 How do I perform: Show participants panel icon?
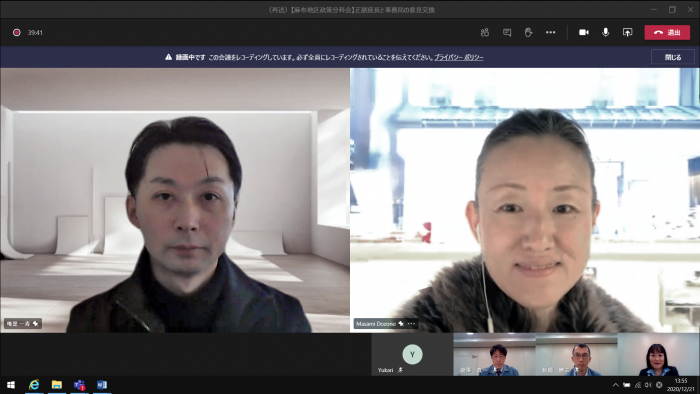(485, 32)
